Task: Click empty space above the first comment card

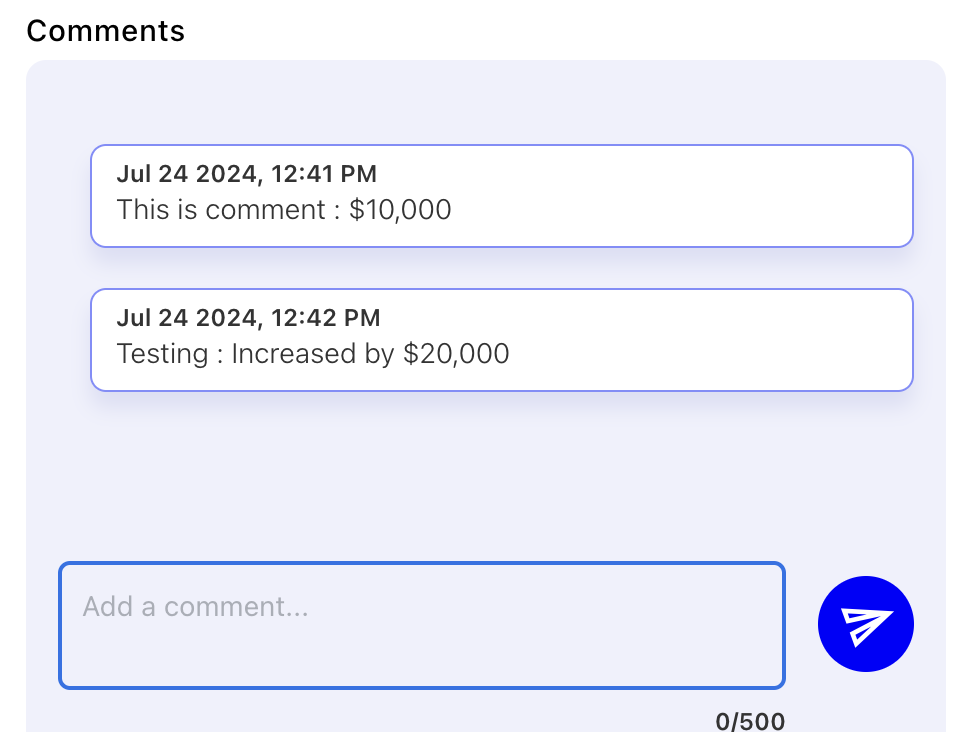Action: click(x=500, y=102)
